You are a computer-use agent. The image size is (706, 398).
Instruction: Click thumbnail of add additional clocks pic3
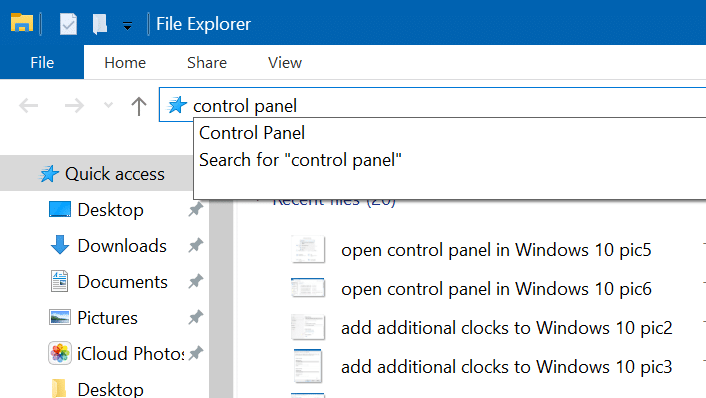point(308,366)
